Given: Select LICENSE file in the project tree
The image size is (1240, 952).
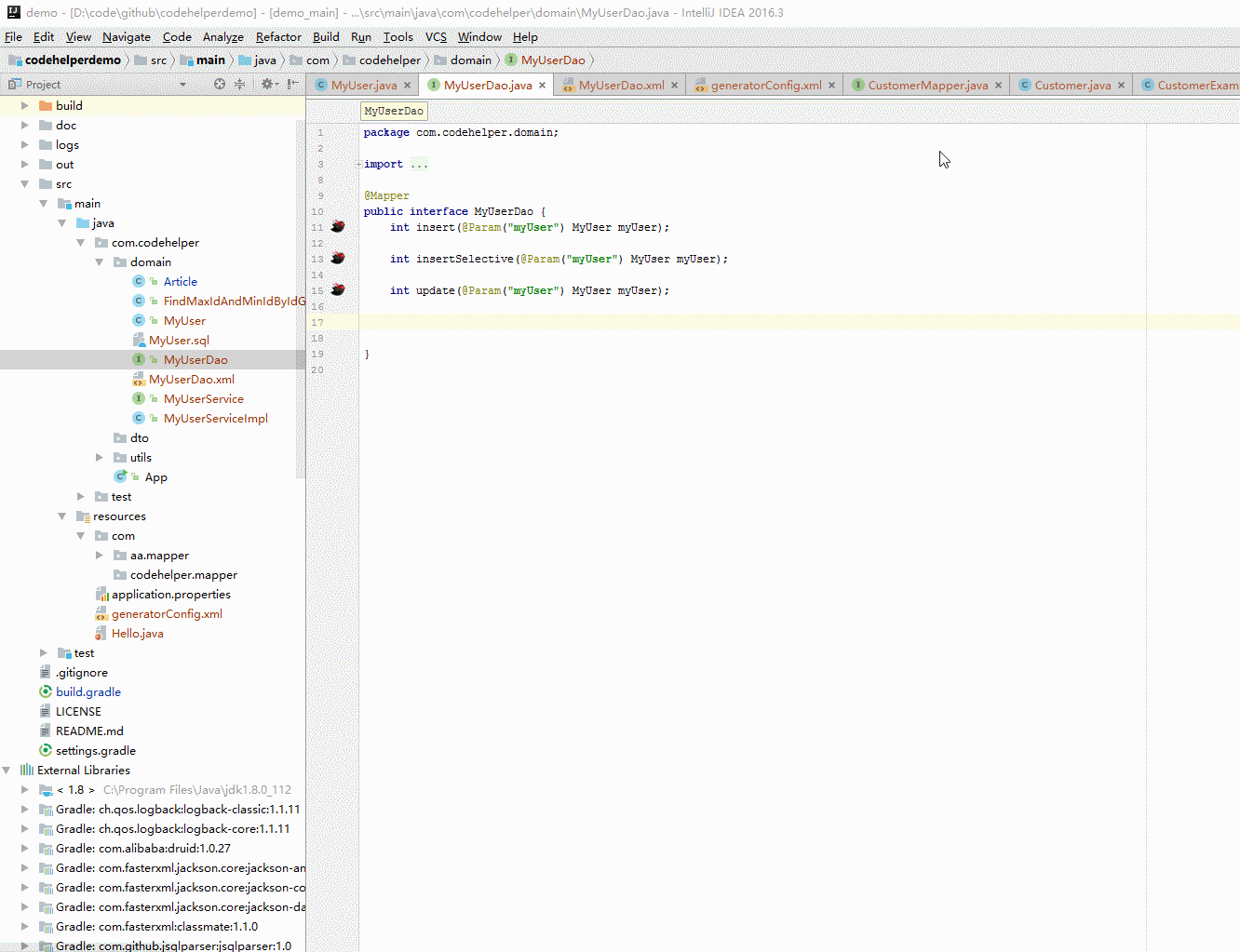Looking at the screenshot, I should 78,711.
